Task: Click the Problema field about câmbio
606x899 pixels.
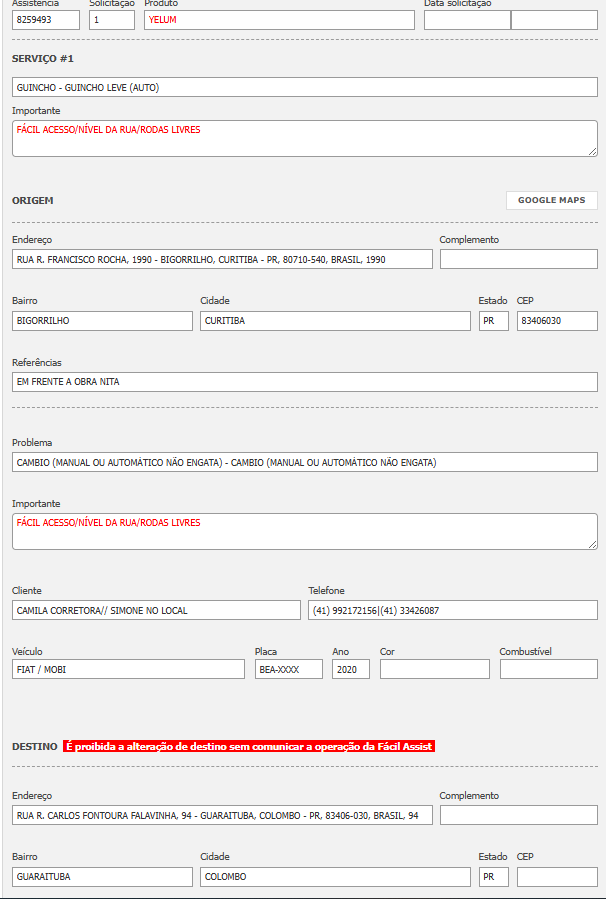Action: click(x=304, y=462)
